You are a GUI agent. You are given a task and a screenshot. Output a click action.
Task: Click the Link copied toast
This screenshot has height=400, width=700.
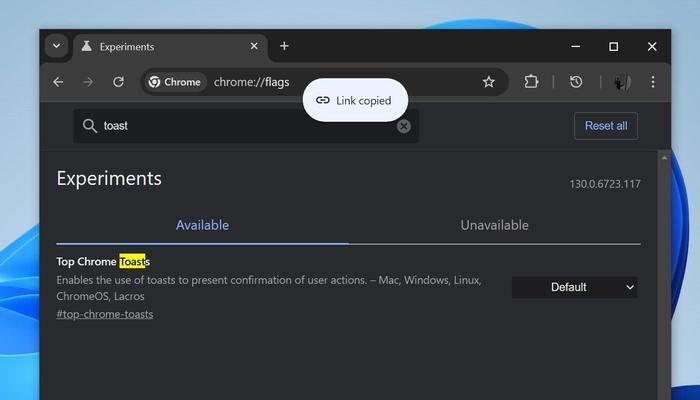pyautogui.click(x=355, y=100)
